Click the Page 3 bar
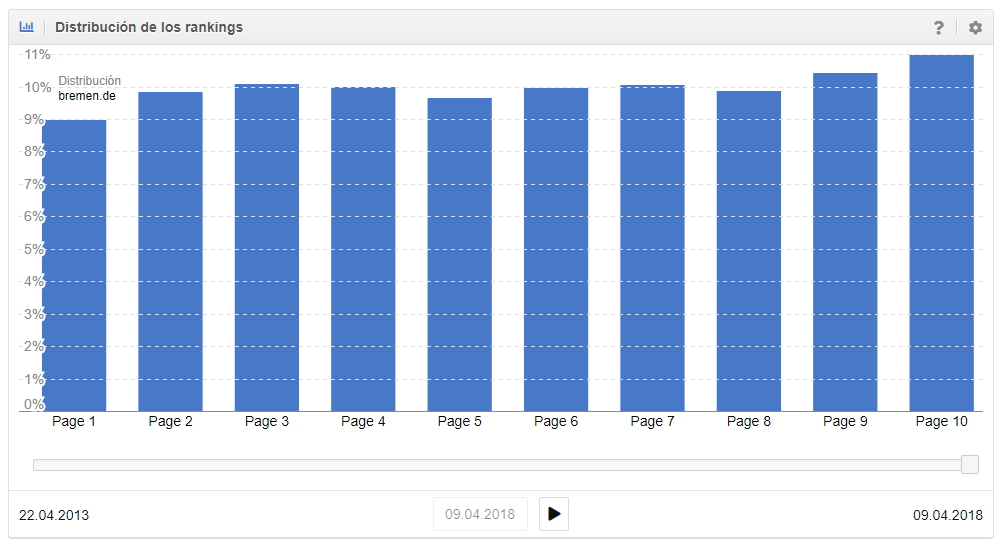This screenshot has width=1003, height=548. point(267,247)
